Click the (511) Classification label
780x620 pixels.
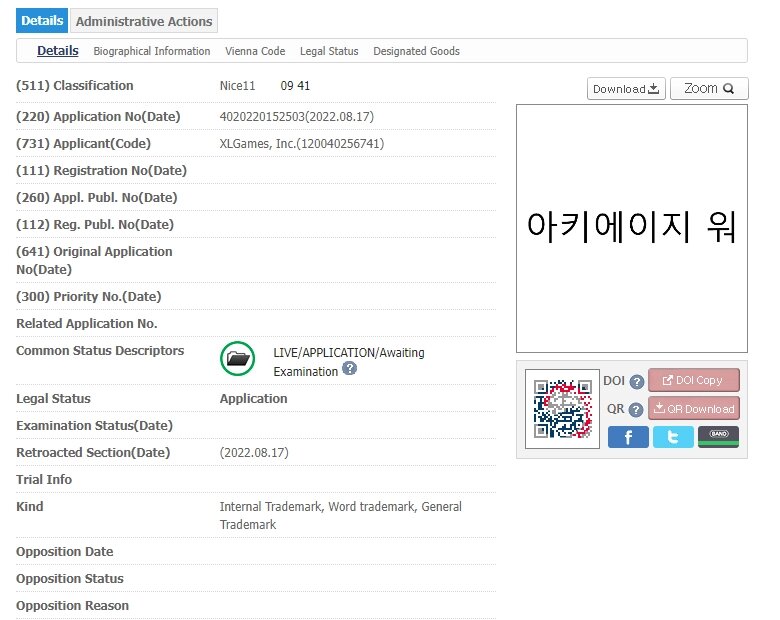[x=75, y=86]
